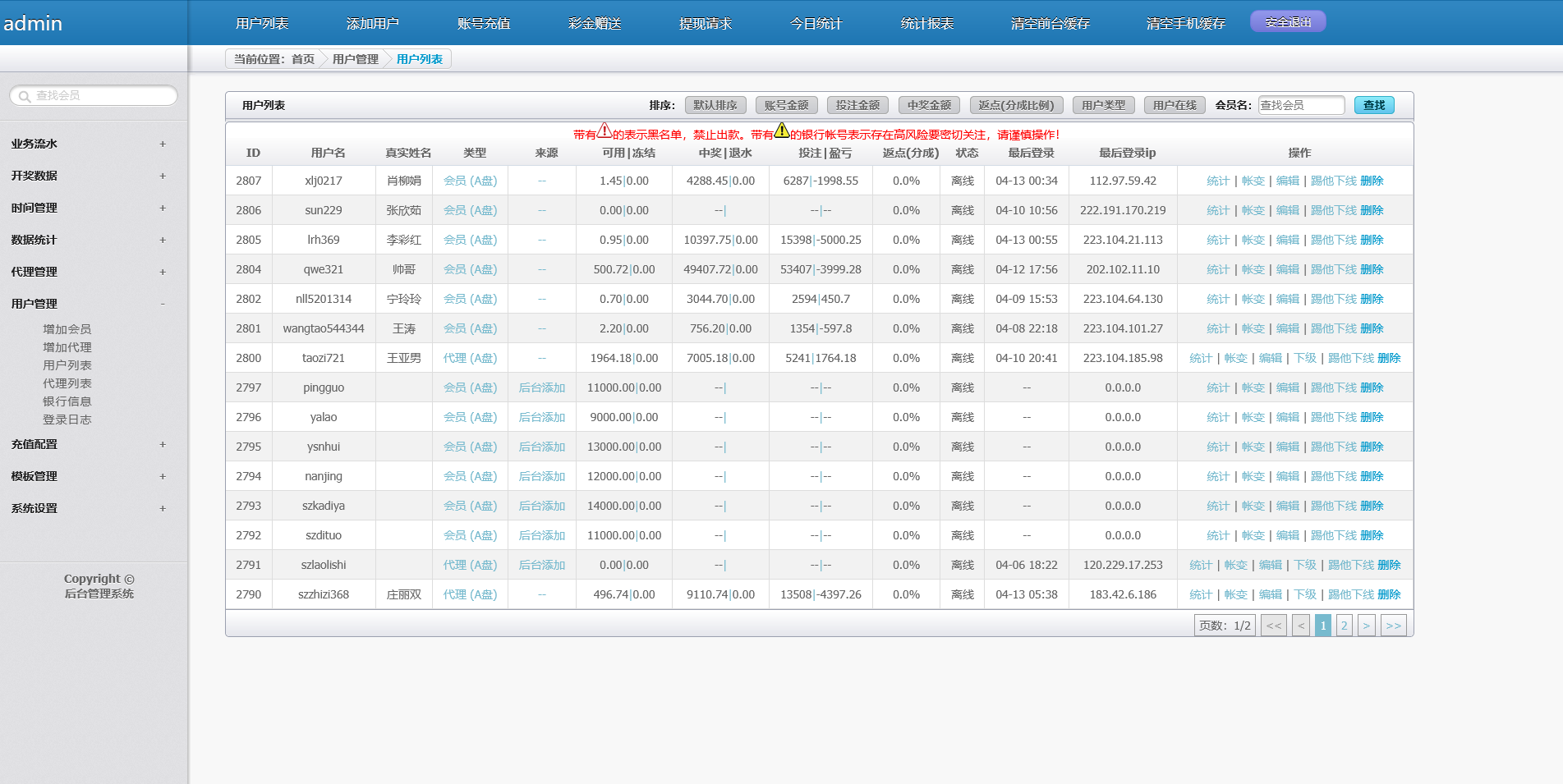This screenshot has width=1563, height=784.
Task: Expand the 开奖数据 sidebar section
Action: click(163, 176)
